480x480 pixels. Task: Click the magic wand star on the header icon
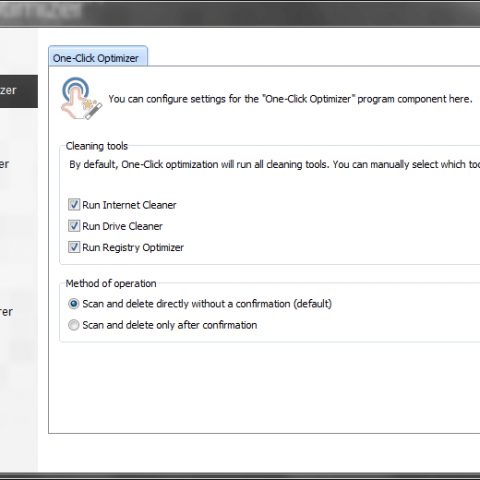87,104
